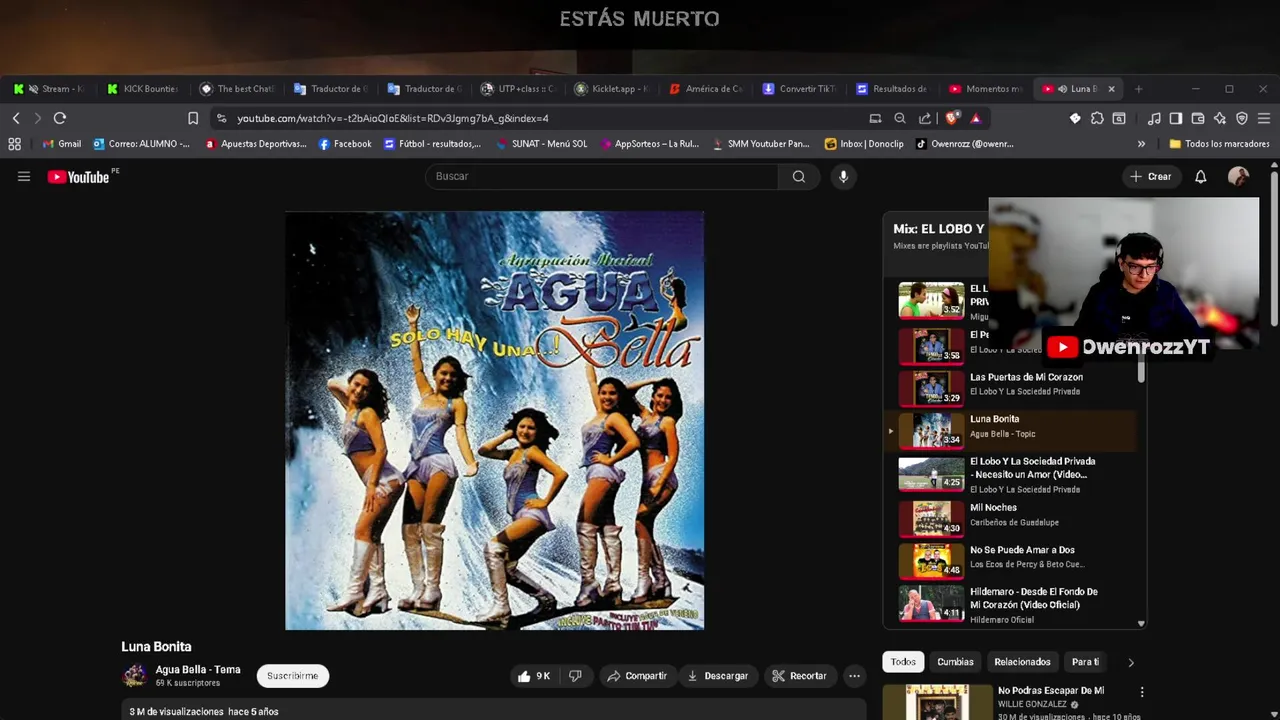Open the Gmail bookmark

pyautogui.click(x=61, y=144)
